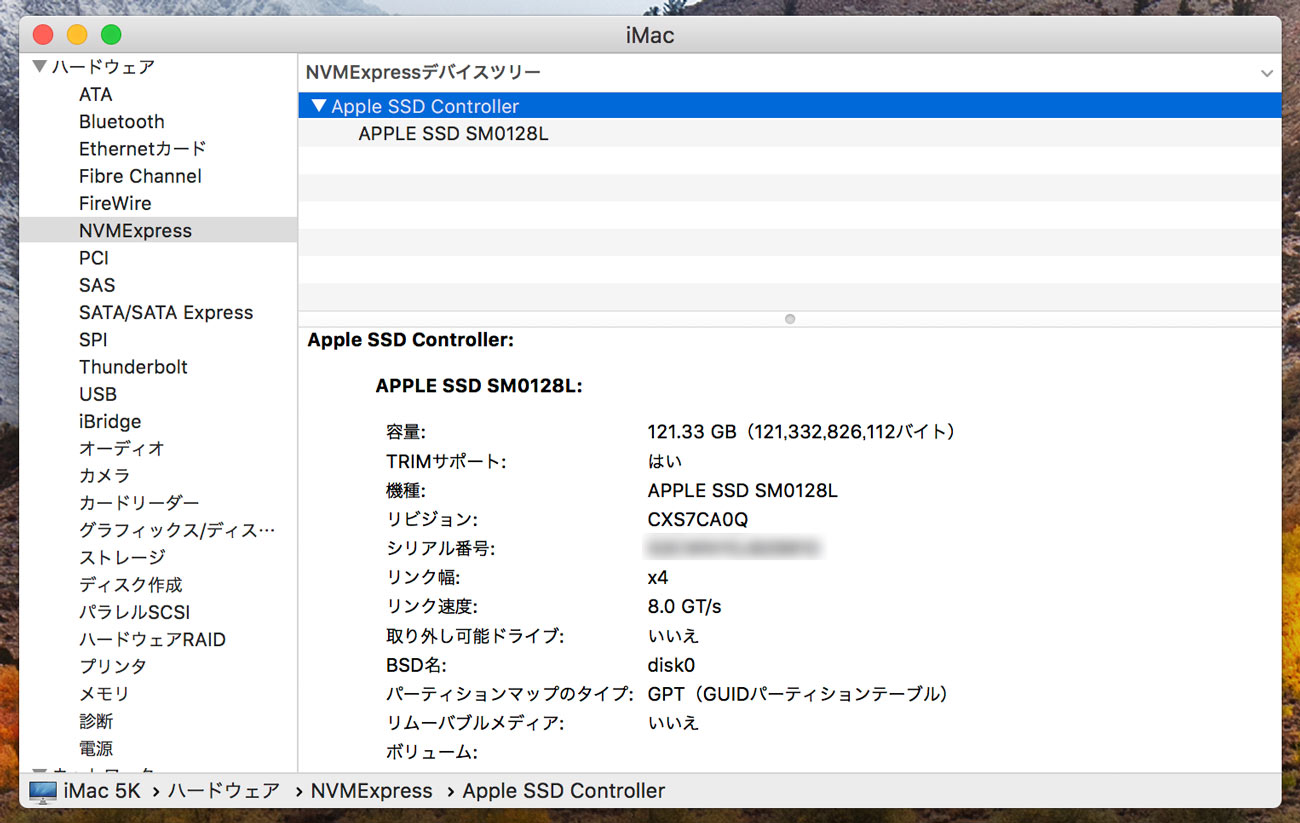Open Thunderbolt in the sidebar
Viewport: 1300px width, 823px height.
pyautogui.click(x=133, y=367)
